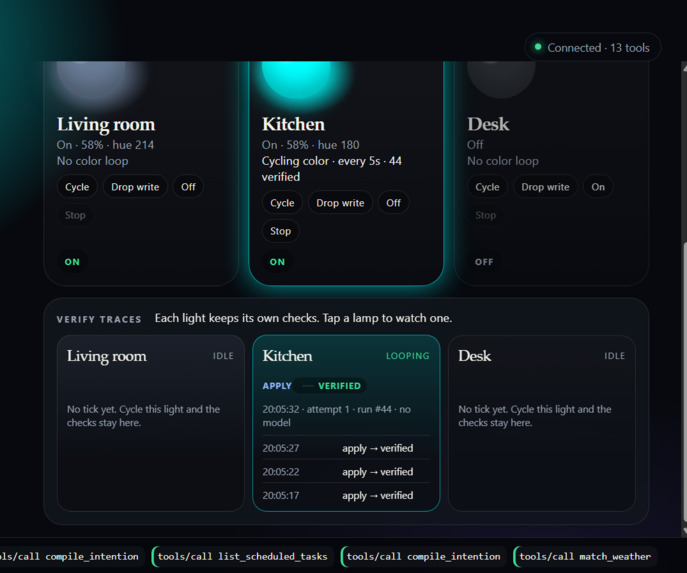Click Desk No color loop text
Screen dimensions: 687x573
click(503, 161)
